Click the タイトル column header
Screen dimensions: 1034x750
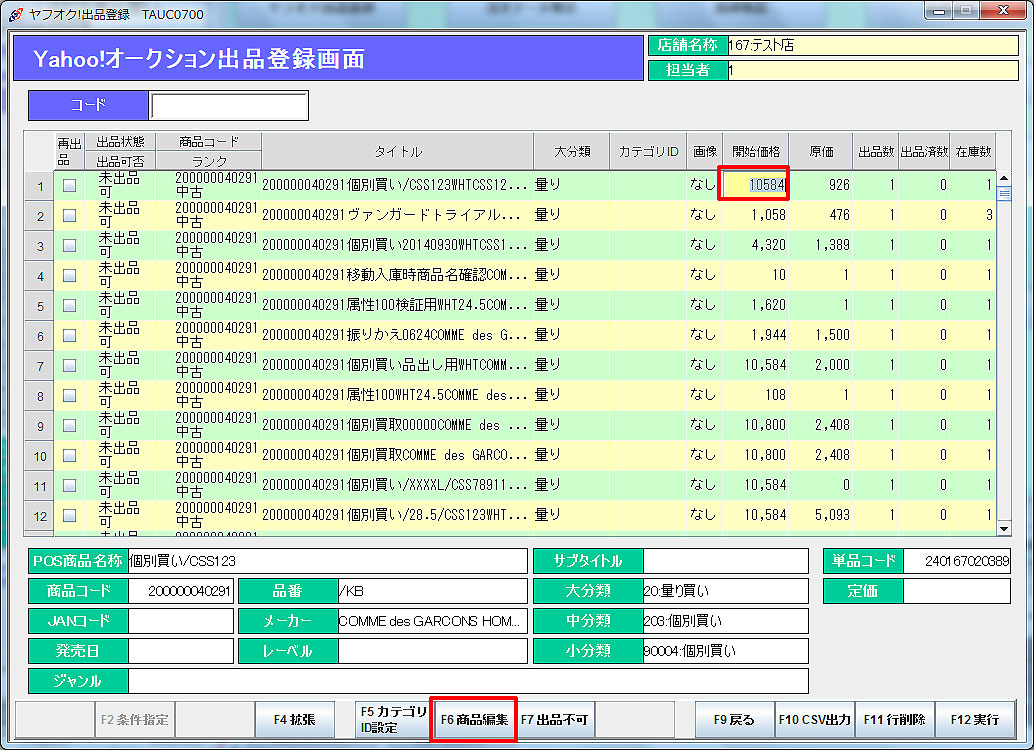pos(397,152)
